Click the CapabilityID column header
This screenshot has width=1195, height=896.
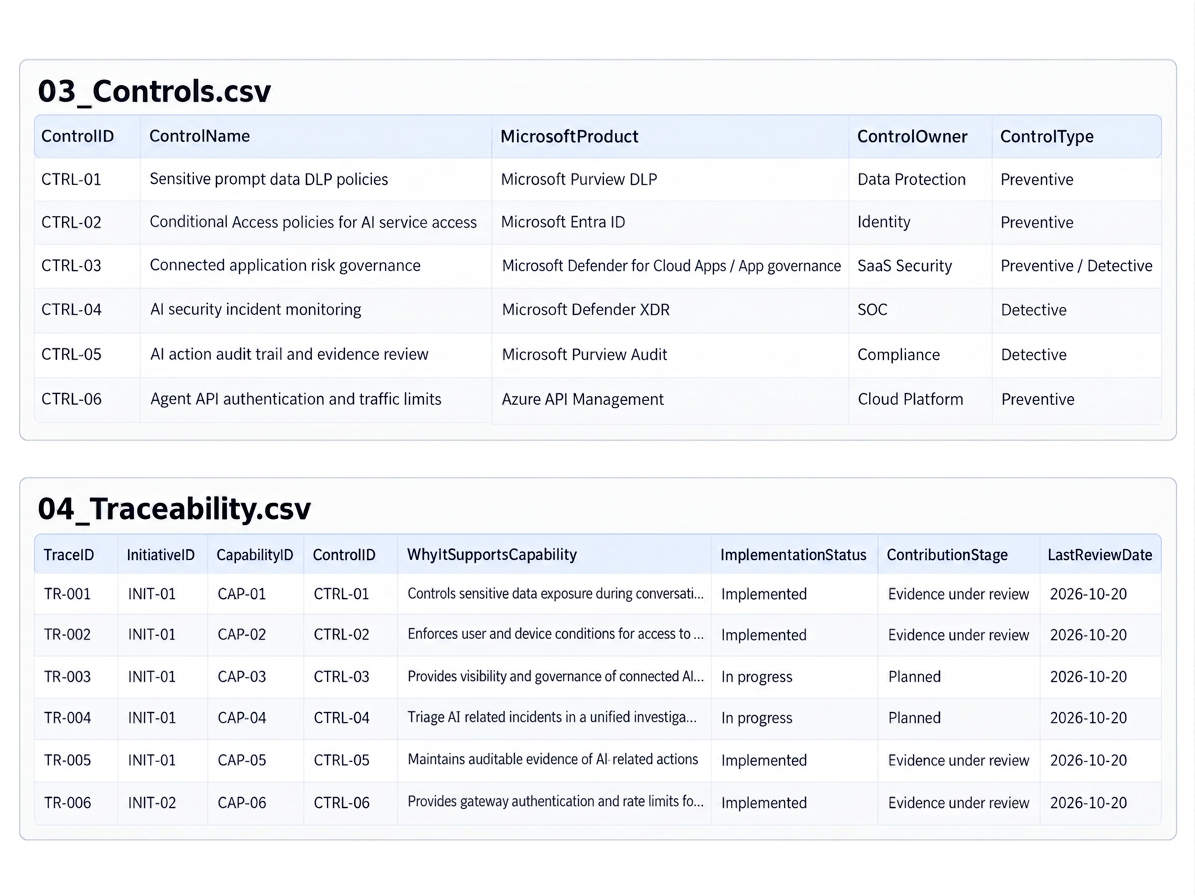pyautogui.click(x=255, y=555)
